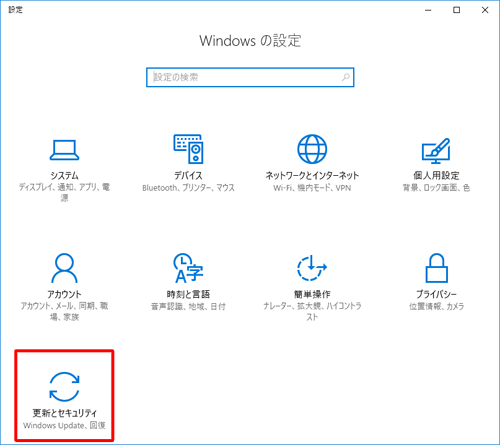Open the 更新とセキュリティ refresh arrows icon
Screen dimensions: 500x445
(64, 387)
